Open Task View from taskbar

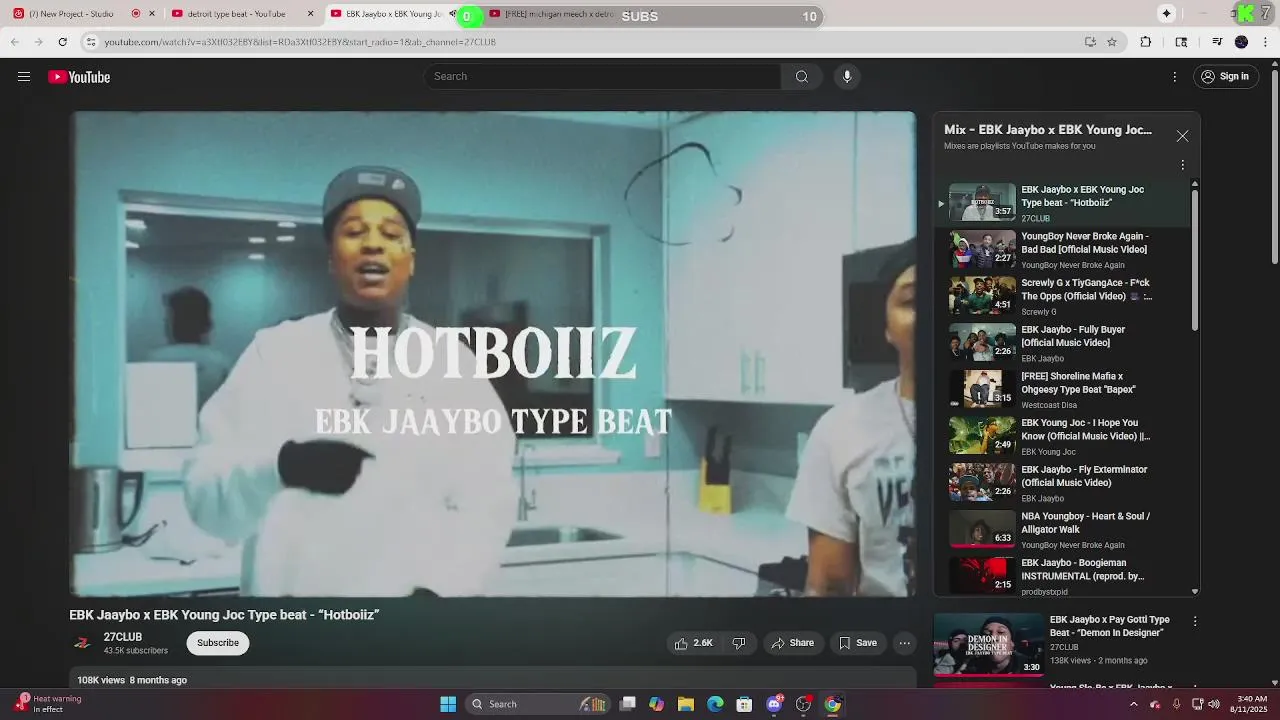click(628, 704)
